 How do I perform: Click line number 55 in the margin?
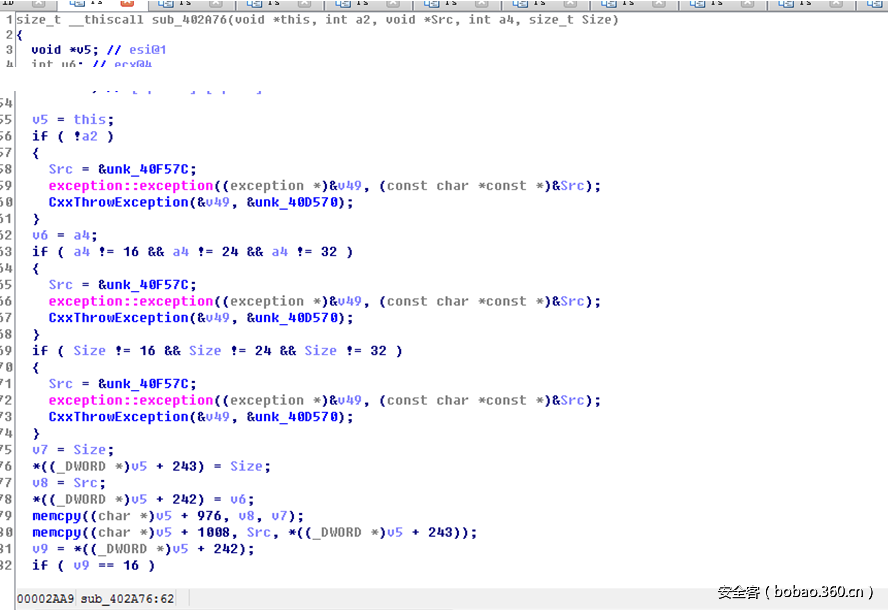click(x=10, y=119)
